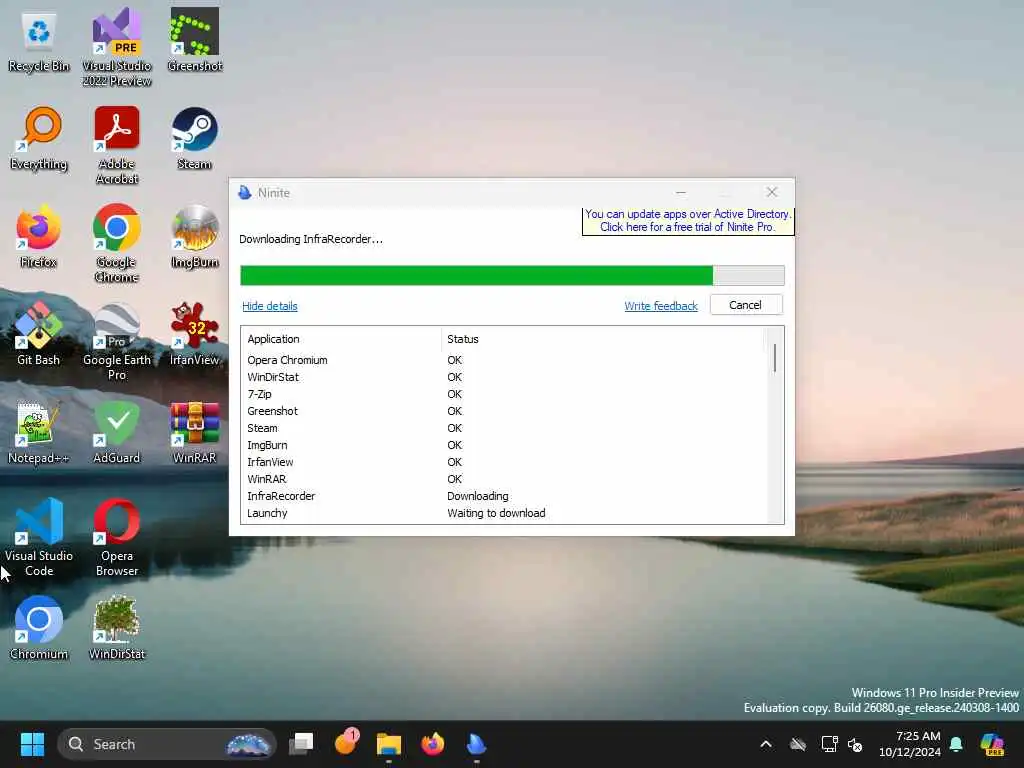Select the Launchy row
The width and height of the screenshot is (1024, 768).
pos(503,513)
